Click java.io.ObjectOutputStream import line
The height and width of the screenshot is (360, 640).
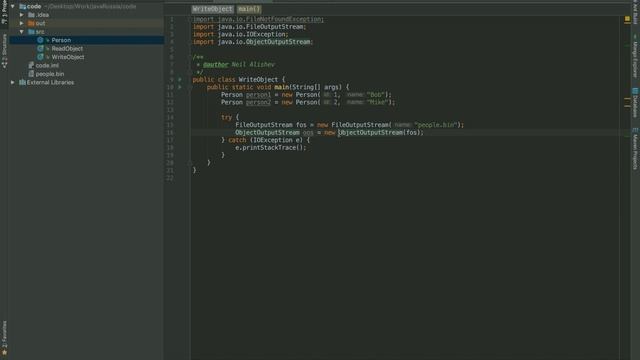coord(253,42)
